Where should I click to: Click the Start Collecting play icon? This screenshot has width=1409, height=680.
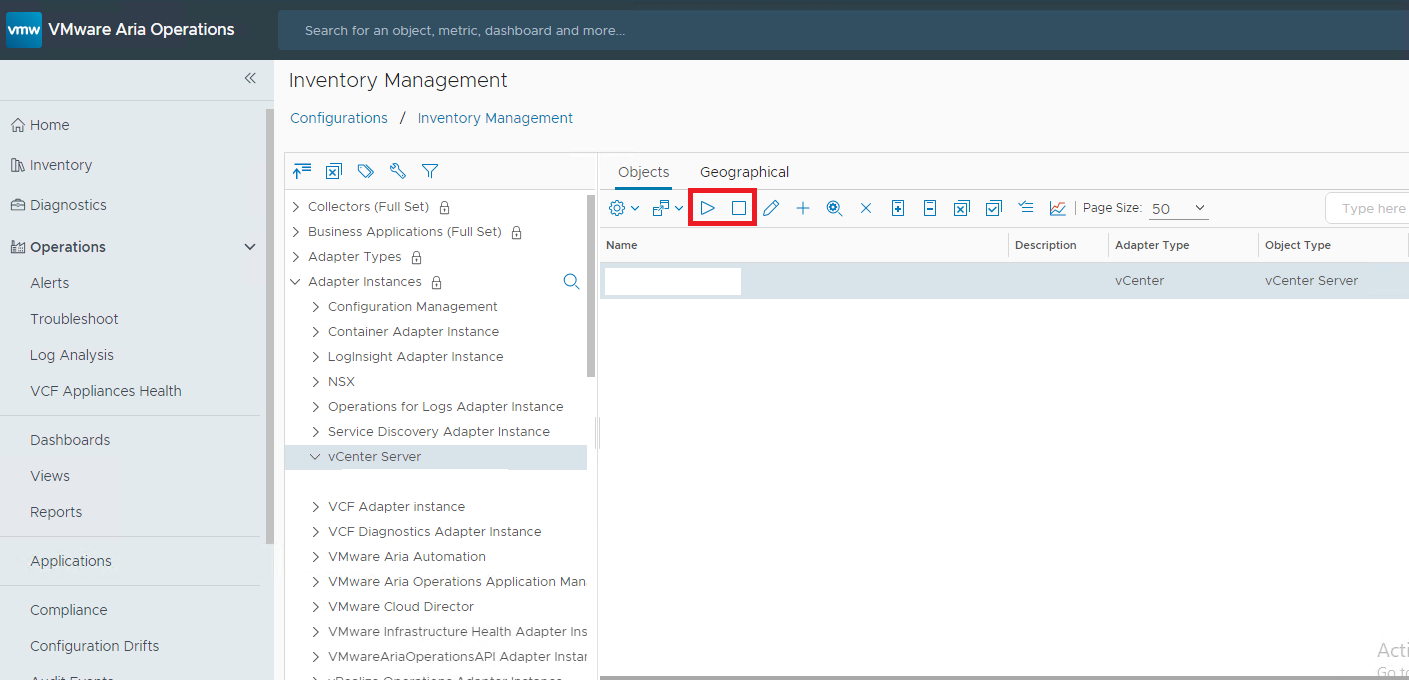(x=707, y=208)
